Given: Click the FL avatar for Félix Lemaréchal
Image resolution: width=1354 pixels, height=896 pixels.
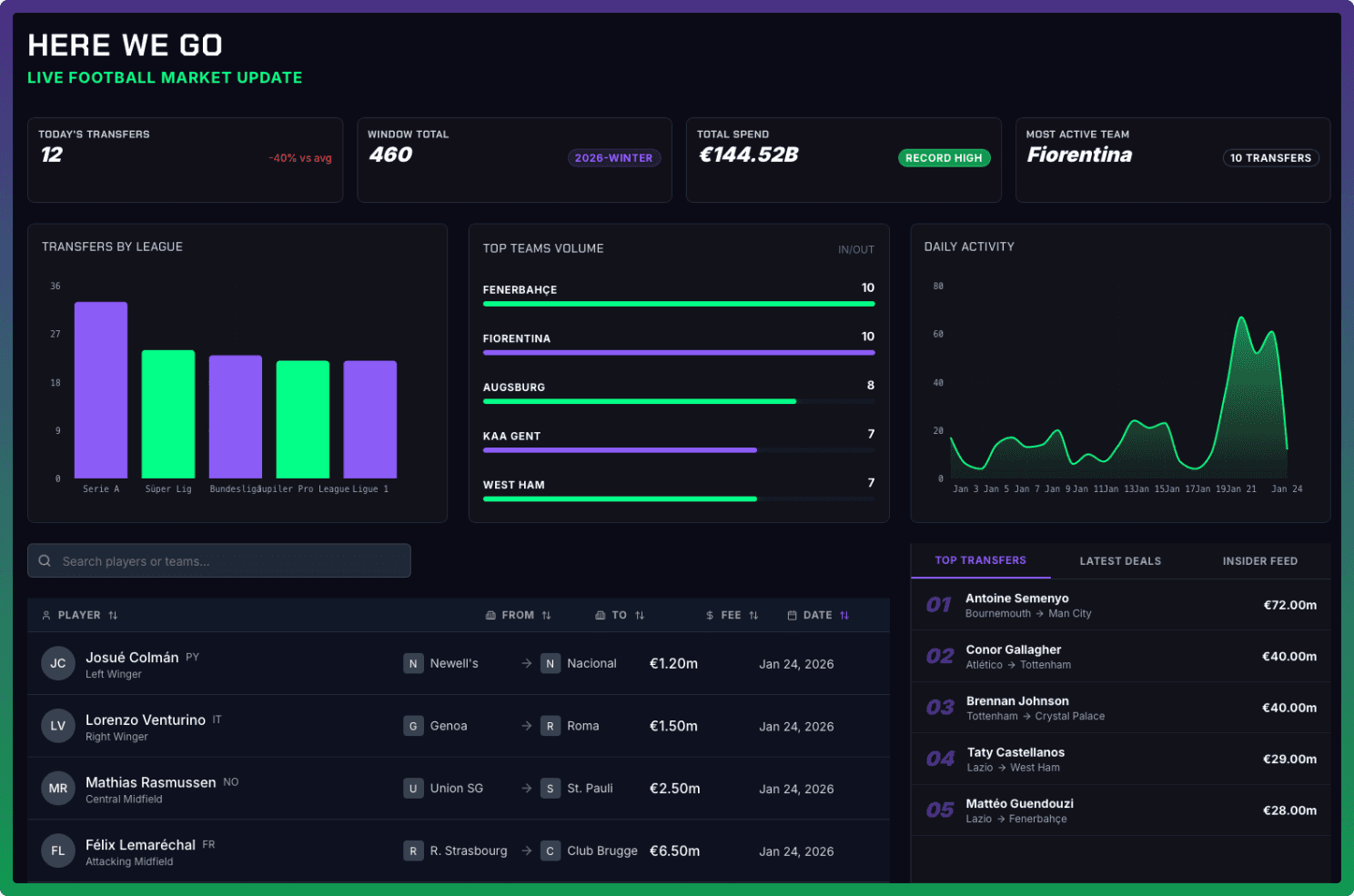Looking at the screenshot, I should tap(58, 851).
